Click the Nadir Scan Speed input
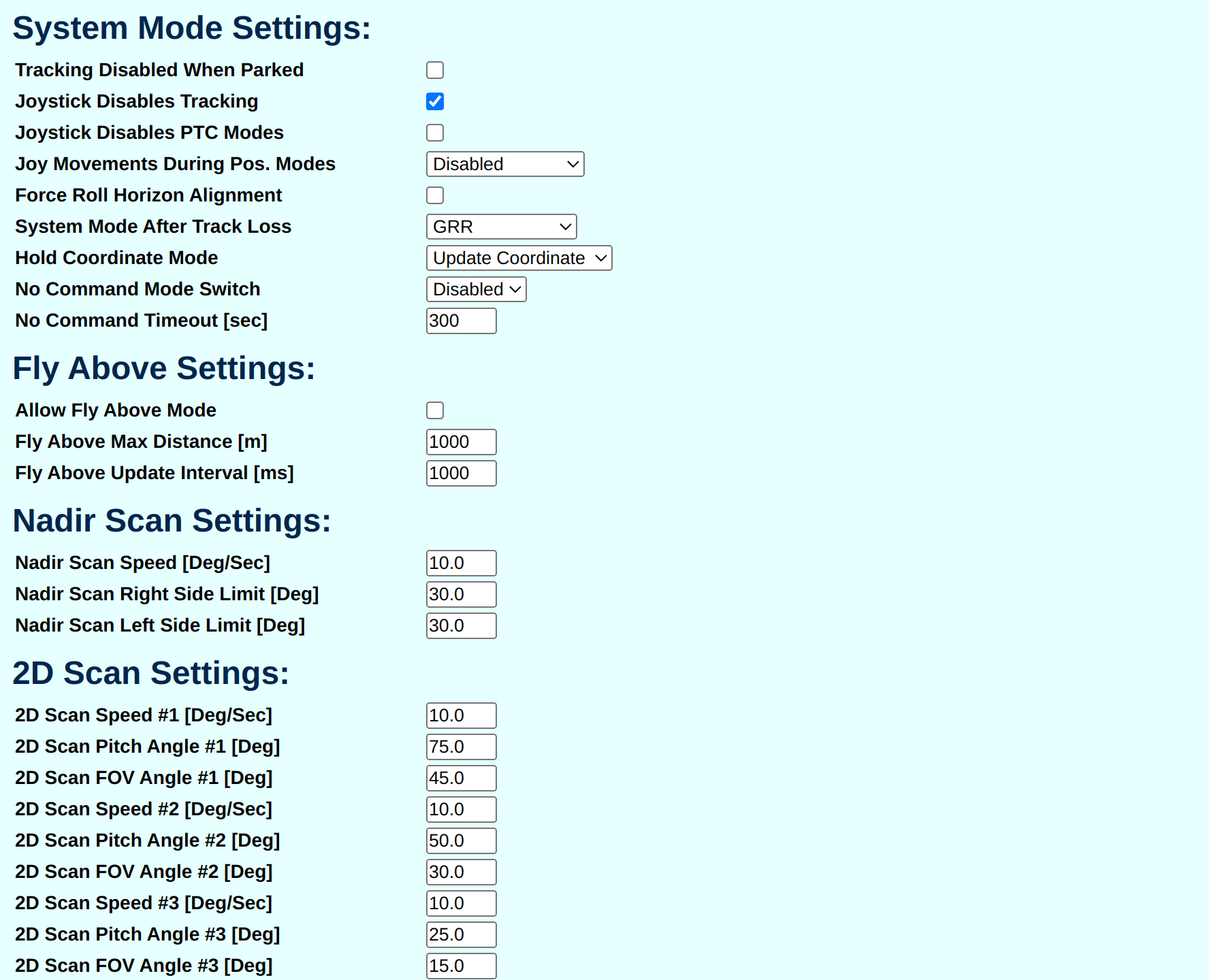1209x980 pixels. pos(462,563)
